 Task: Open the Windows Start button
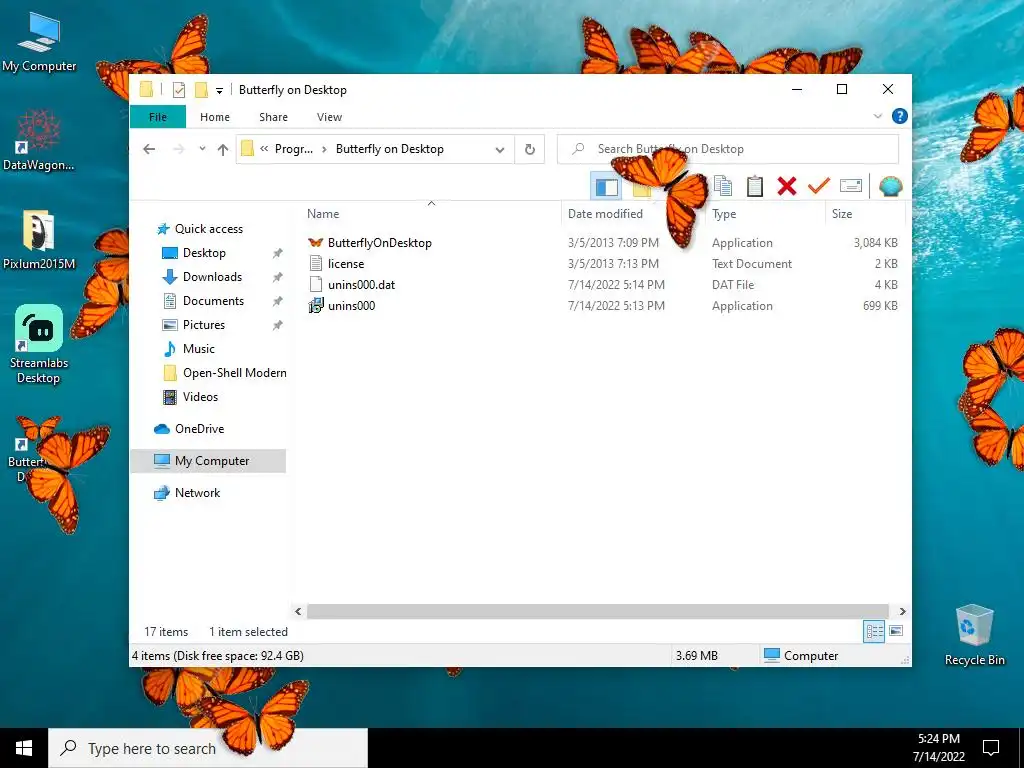point(24,748)
